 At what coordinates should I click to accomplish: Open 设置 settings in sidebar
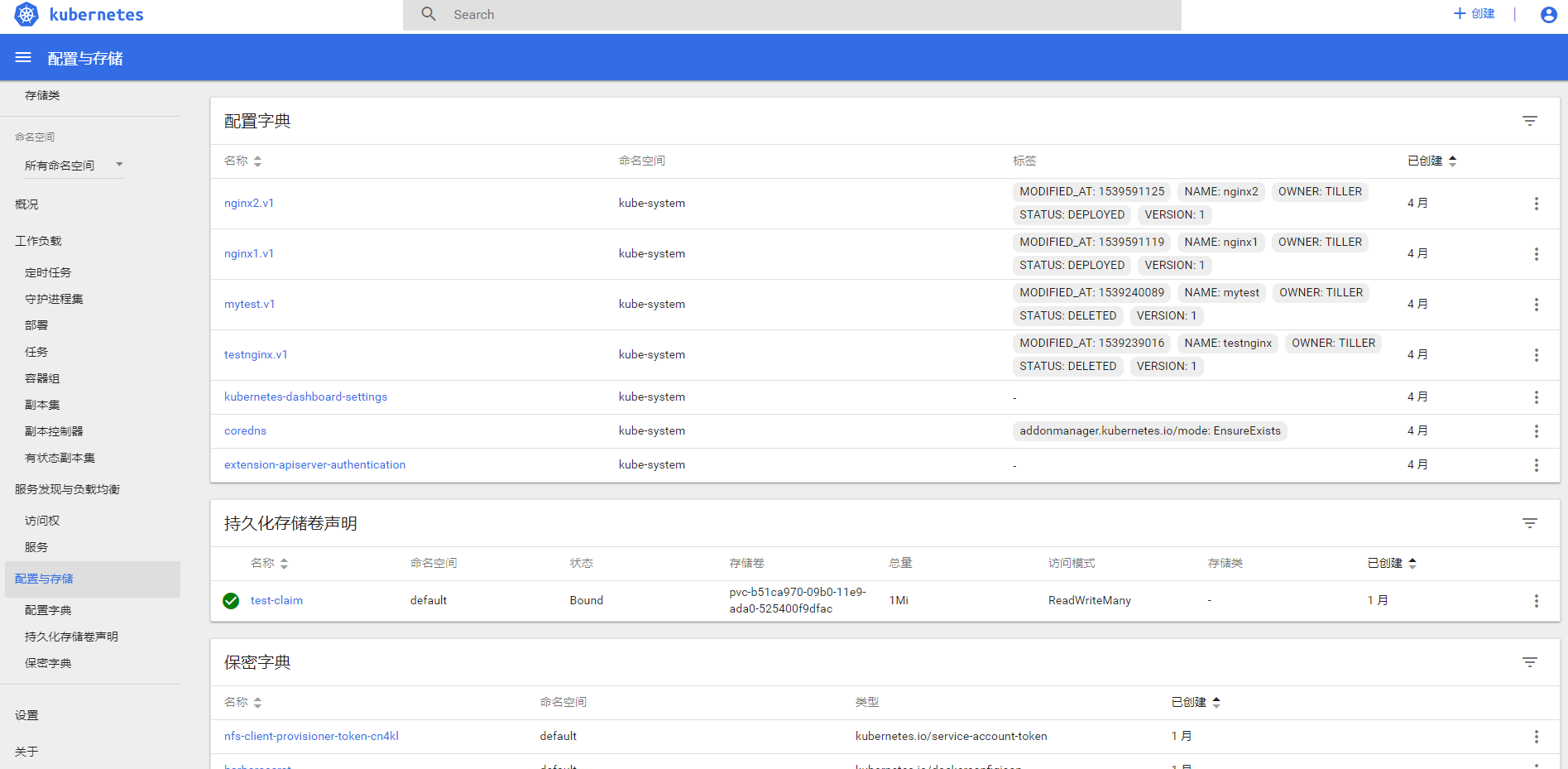coord(26,715)
